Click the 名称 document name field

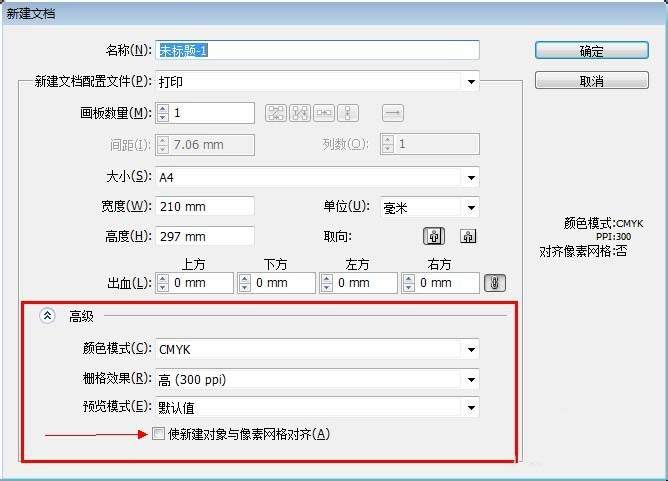[x=317, y=50]
